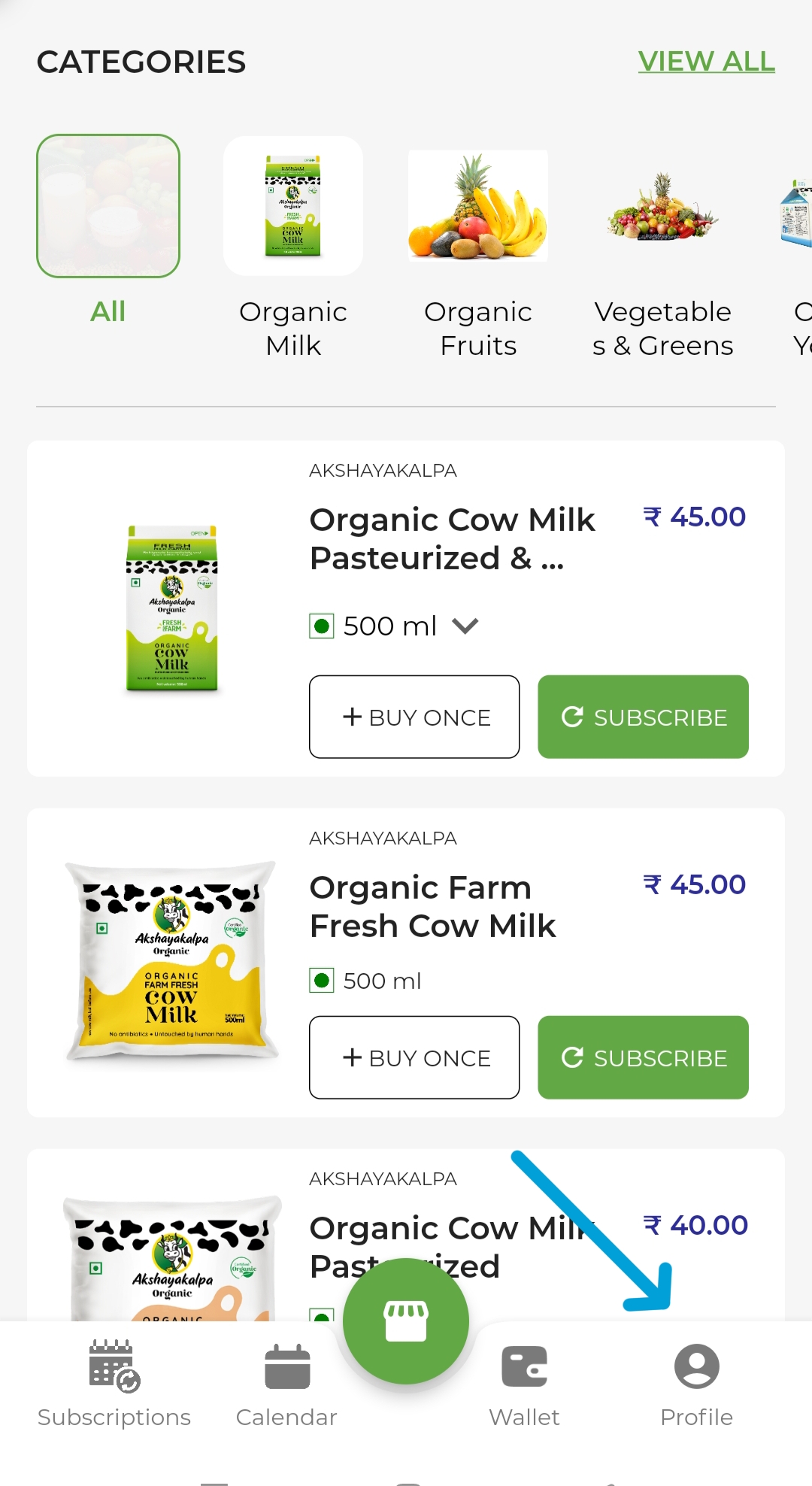Pick the Vegetables & Greens category icon
This screenshot has width=812, height=1486.
[x=662, y=205]
